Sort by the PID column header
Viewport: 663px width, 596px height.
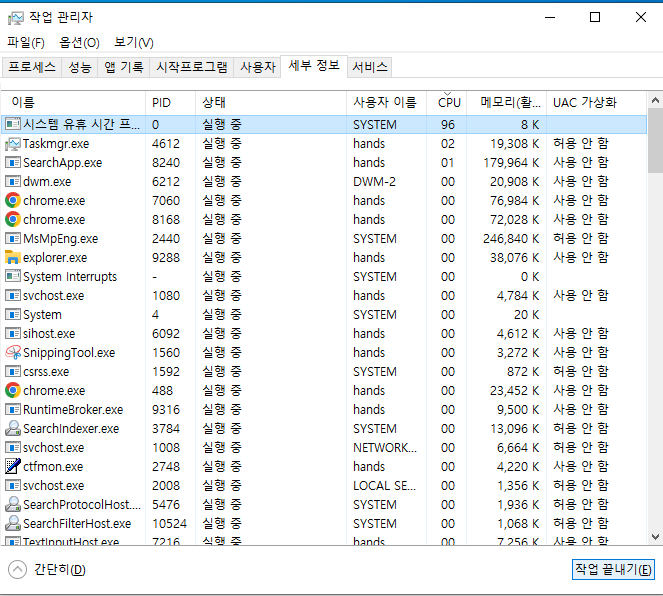click(x=170, y=103)
